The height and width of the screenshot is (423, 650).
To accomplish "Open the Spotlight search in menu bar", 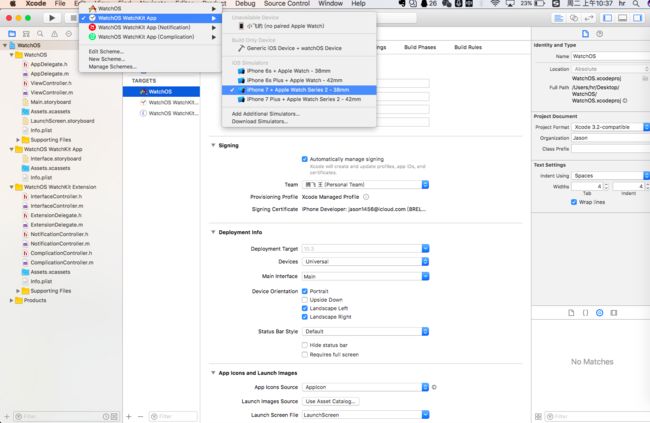I will tap(635, 4).
